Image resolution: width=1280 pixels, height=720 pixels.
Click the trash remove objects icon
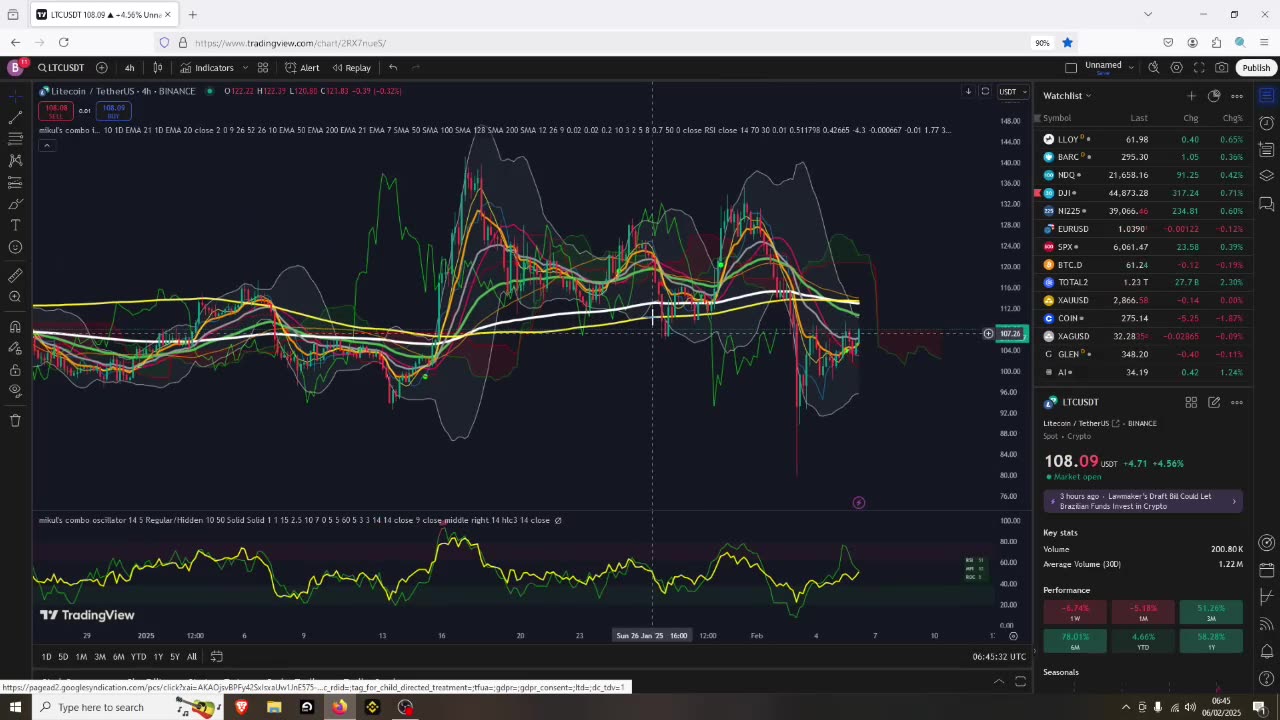(x=15, y=420)
